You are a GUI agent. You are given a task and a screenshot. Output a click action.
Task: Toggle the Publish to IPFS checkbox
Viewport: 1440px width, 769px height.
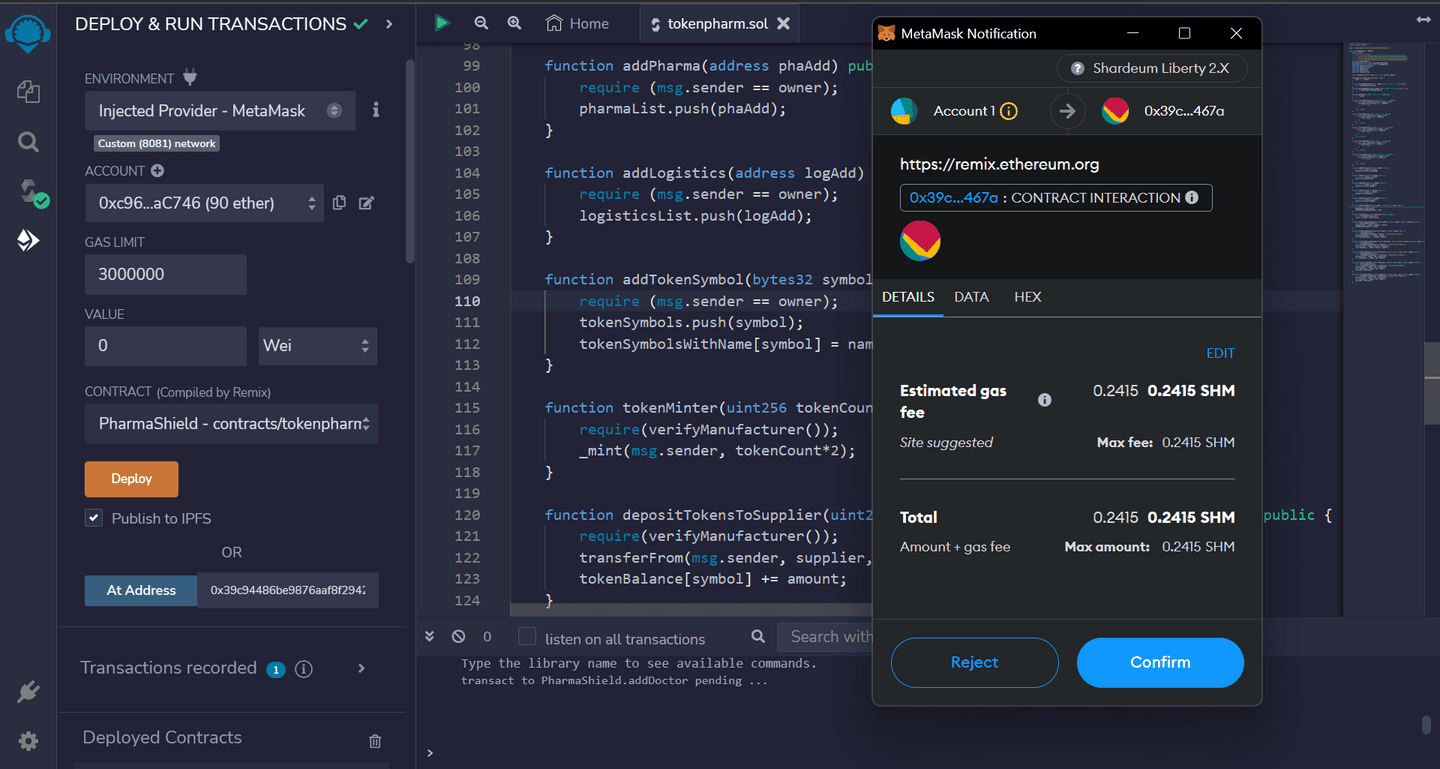coord(94,518)
